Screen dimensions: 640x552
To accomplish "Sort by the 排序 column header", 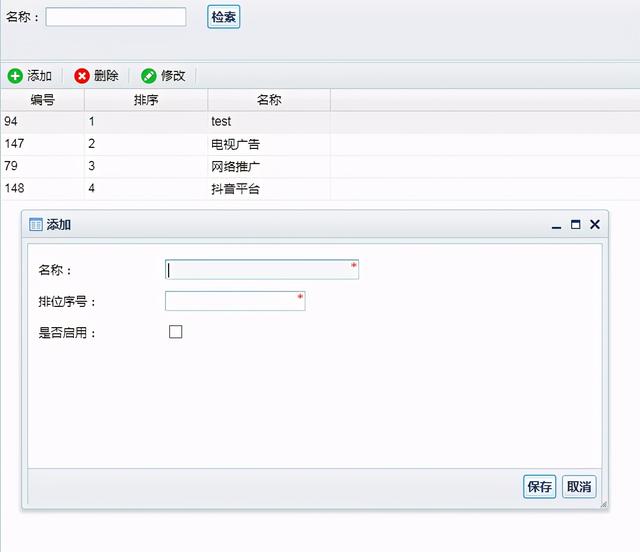I will [146, 100].
